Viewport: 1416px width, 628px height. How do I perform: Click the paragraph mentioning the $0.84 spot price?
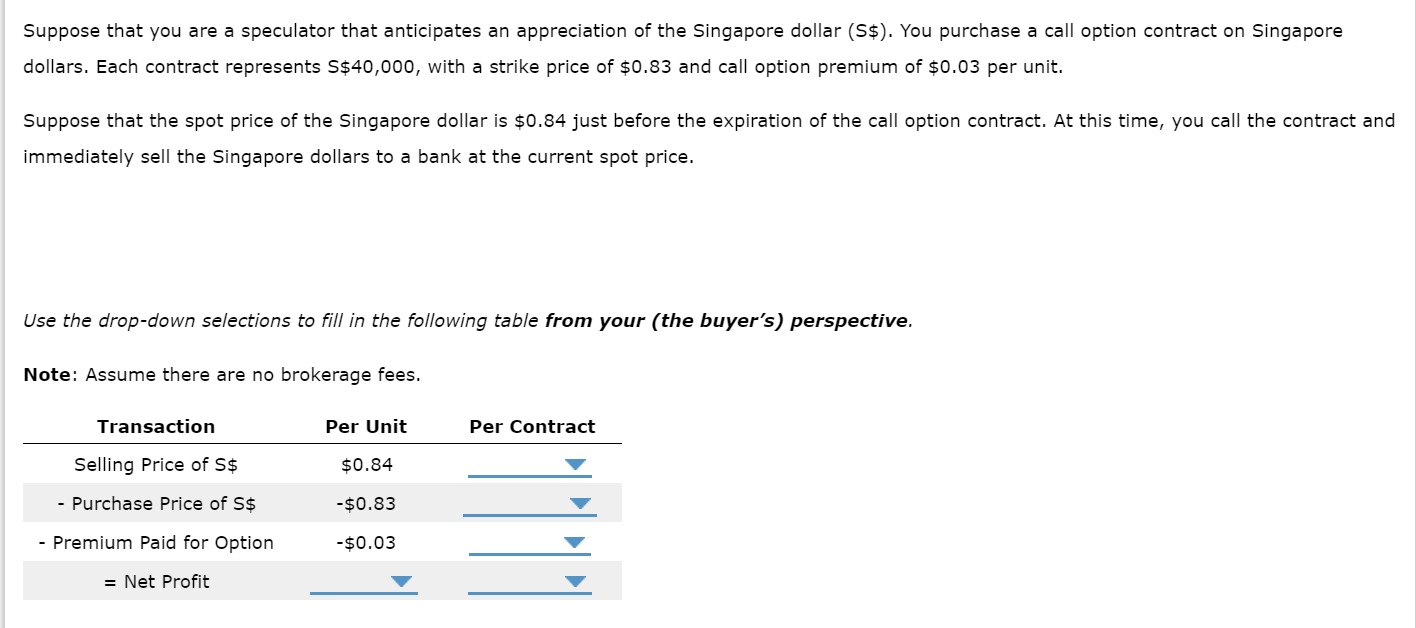tap(700, 139)
